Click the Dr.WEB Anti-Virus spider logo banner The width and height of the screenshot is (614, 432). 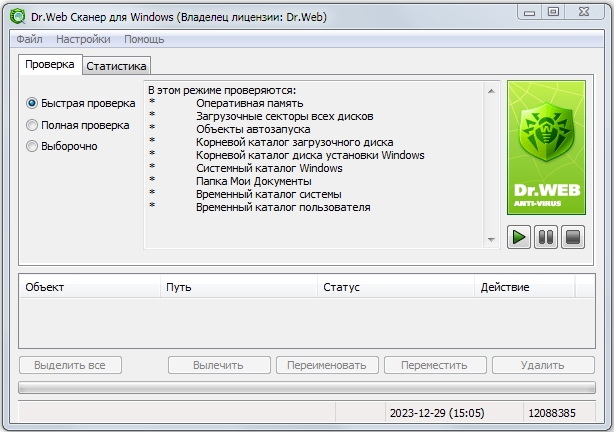pyautogui.click(x=546, y=148)
